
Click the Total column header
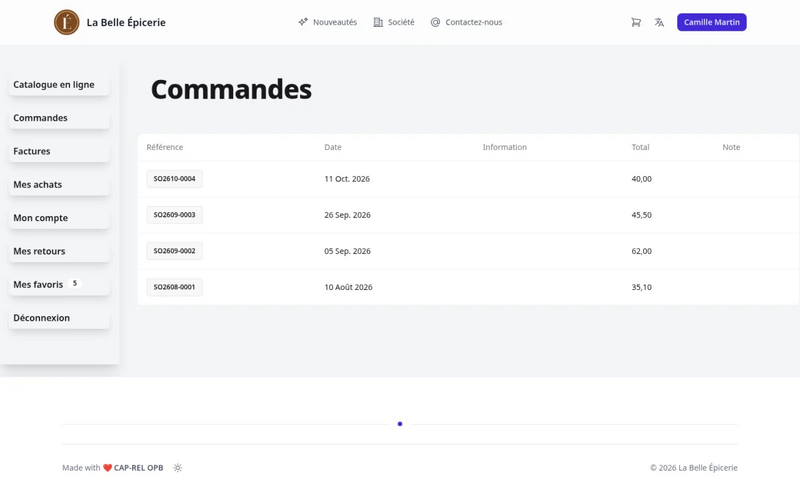pos(640,147)
